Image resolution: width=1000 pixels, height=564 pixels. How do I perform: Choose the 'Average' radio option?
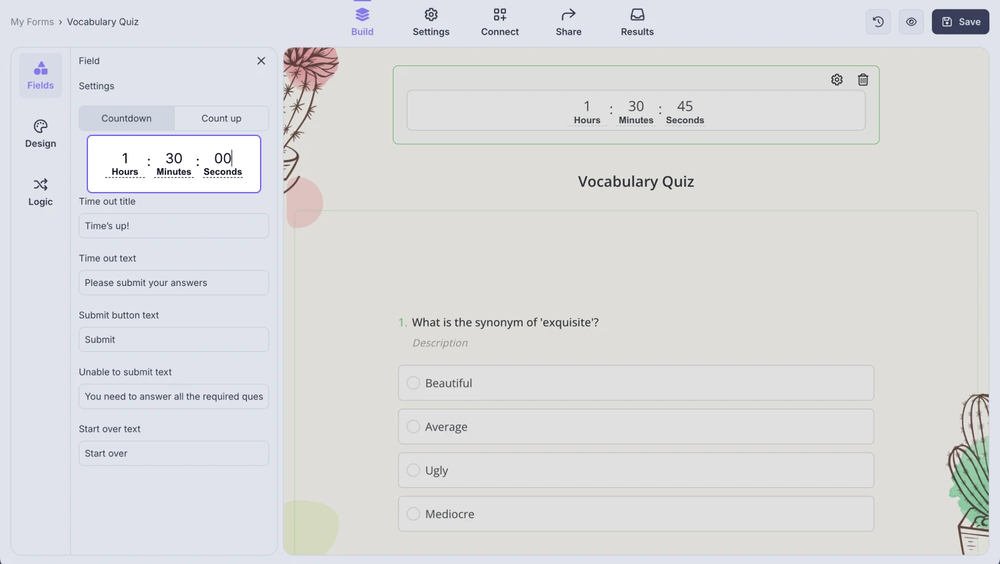pos(413,427)
